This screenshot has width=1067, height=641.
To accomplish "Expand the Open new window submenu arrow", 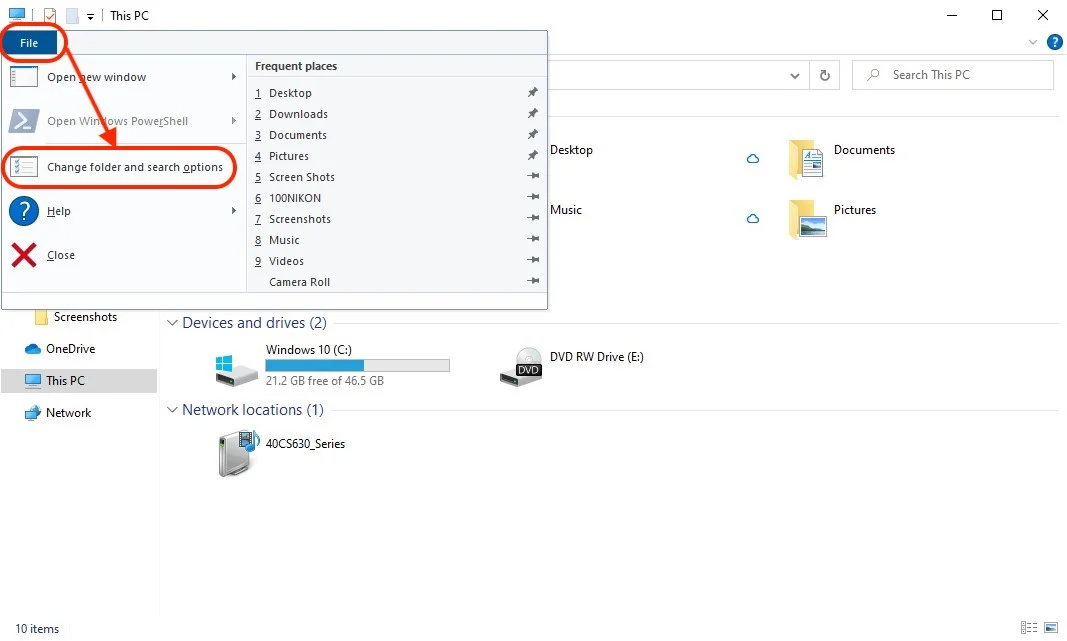I will point(234,77).
